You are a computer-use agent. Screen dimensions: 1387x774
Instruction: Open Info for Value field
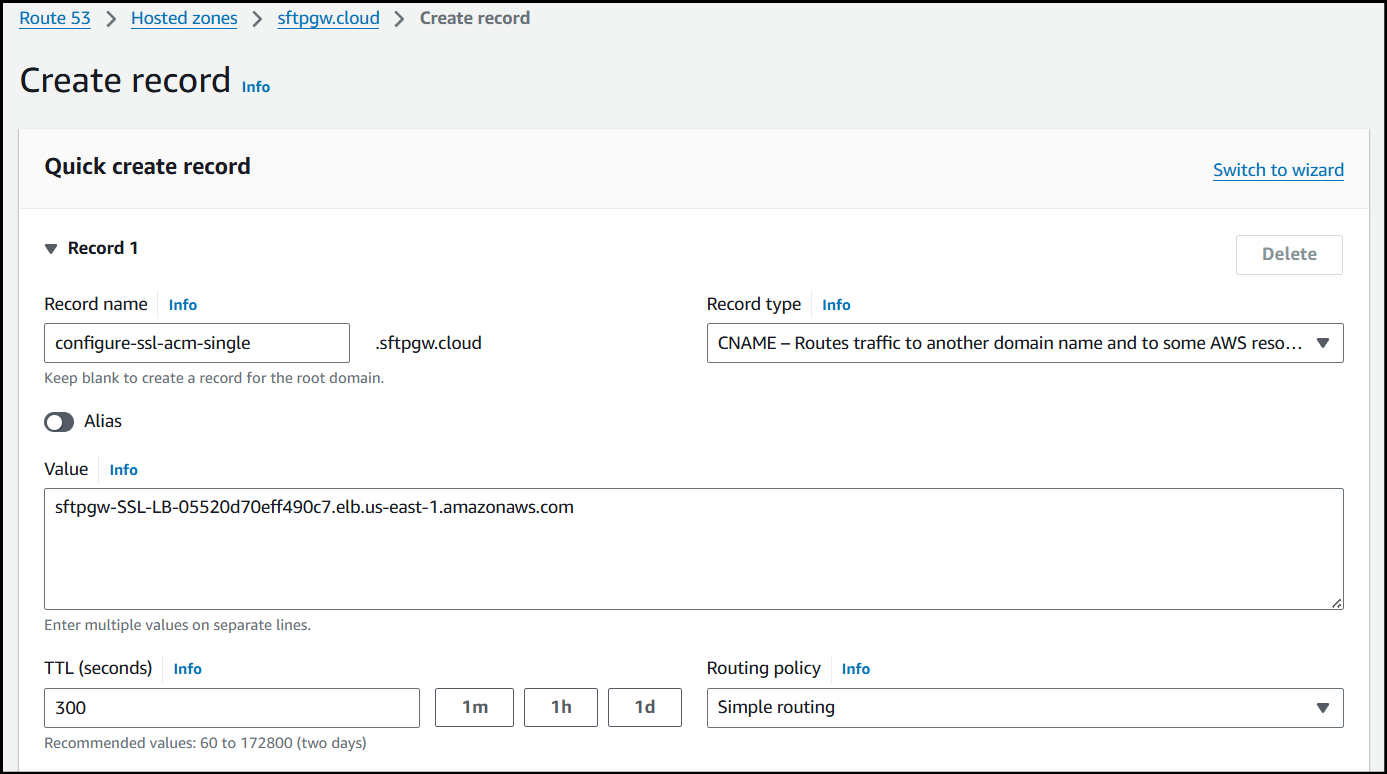(124, 470)
